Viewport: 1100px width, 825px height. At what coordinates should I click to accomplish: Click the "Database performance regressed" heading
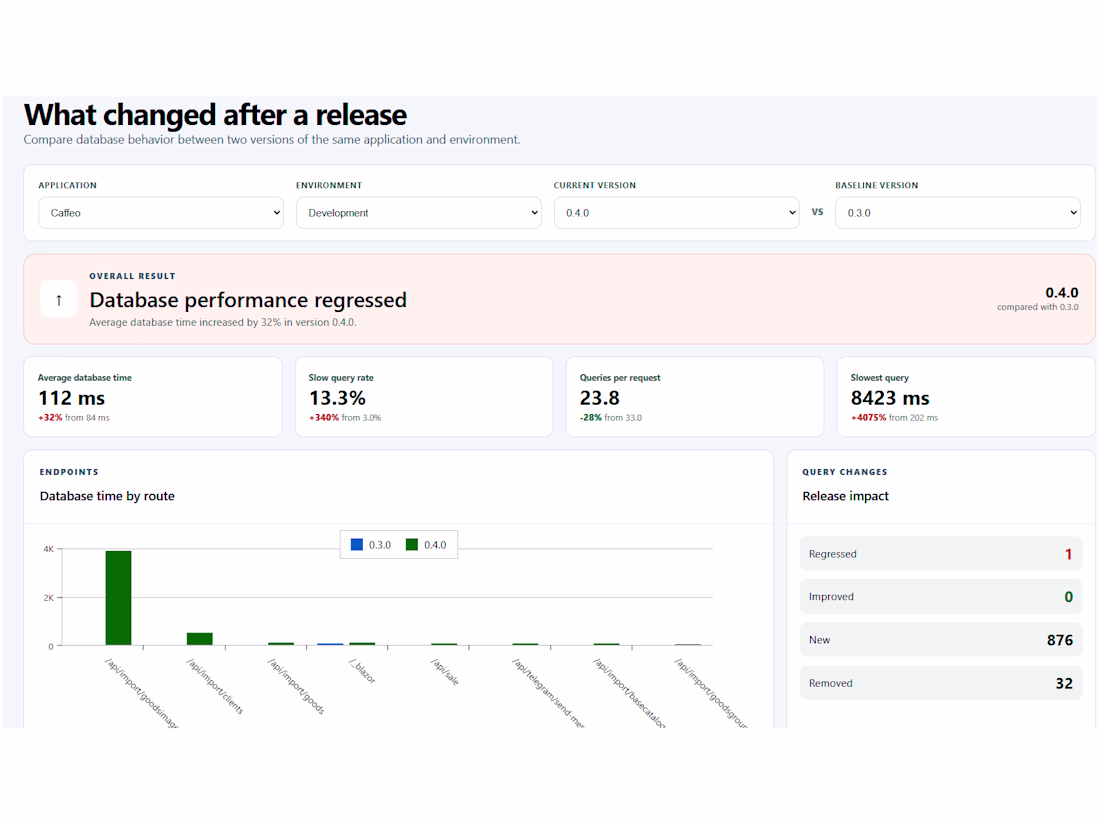click(x=248, y=300)
